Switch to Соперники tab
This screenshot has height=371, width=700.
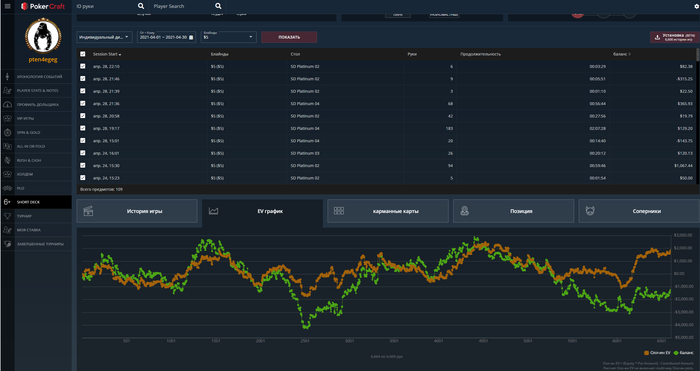[x=639, y=211]
